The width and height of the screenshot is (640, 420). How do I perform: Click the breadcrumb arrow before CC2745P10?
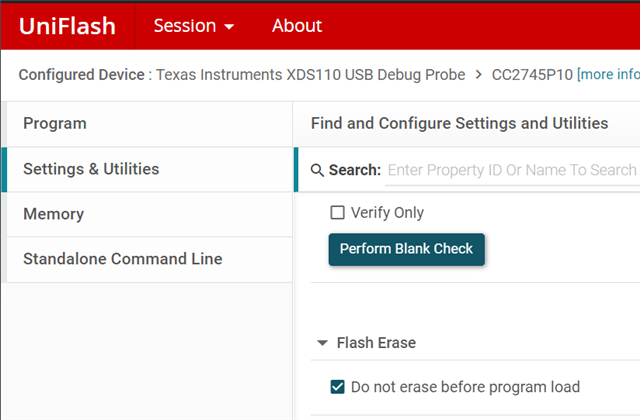(479, 75)
